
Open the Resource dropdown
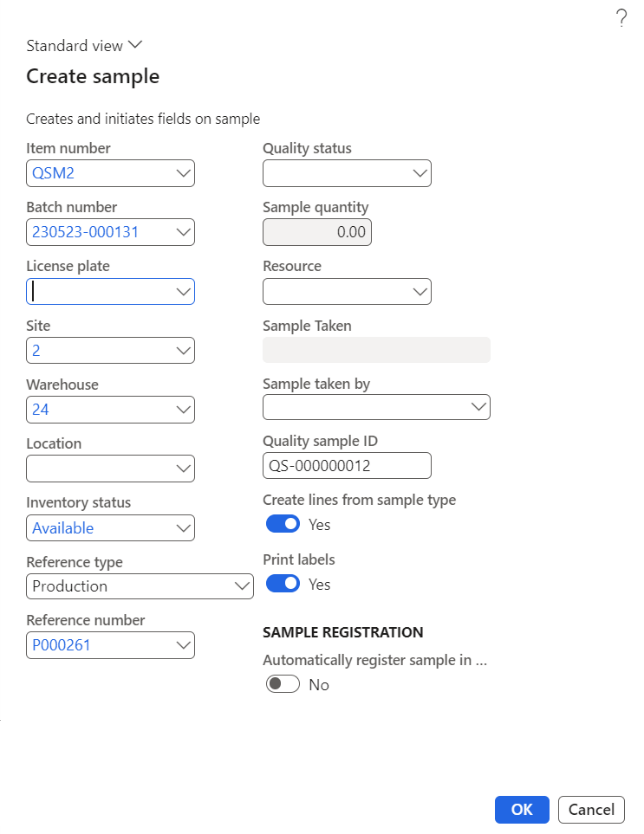click(x=420, y=291)
